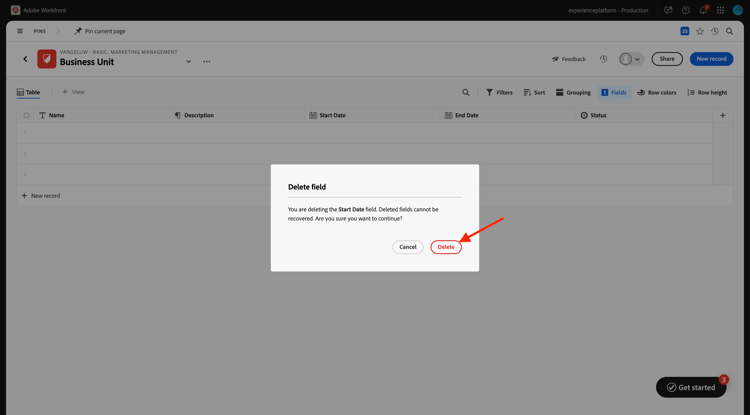Open the blue calendar icon in the pins bar
Viewport: 750px width, 415px height.
[684, 31]
